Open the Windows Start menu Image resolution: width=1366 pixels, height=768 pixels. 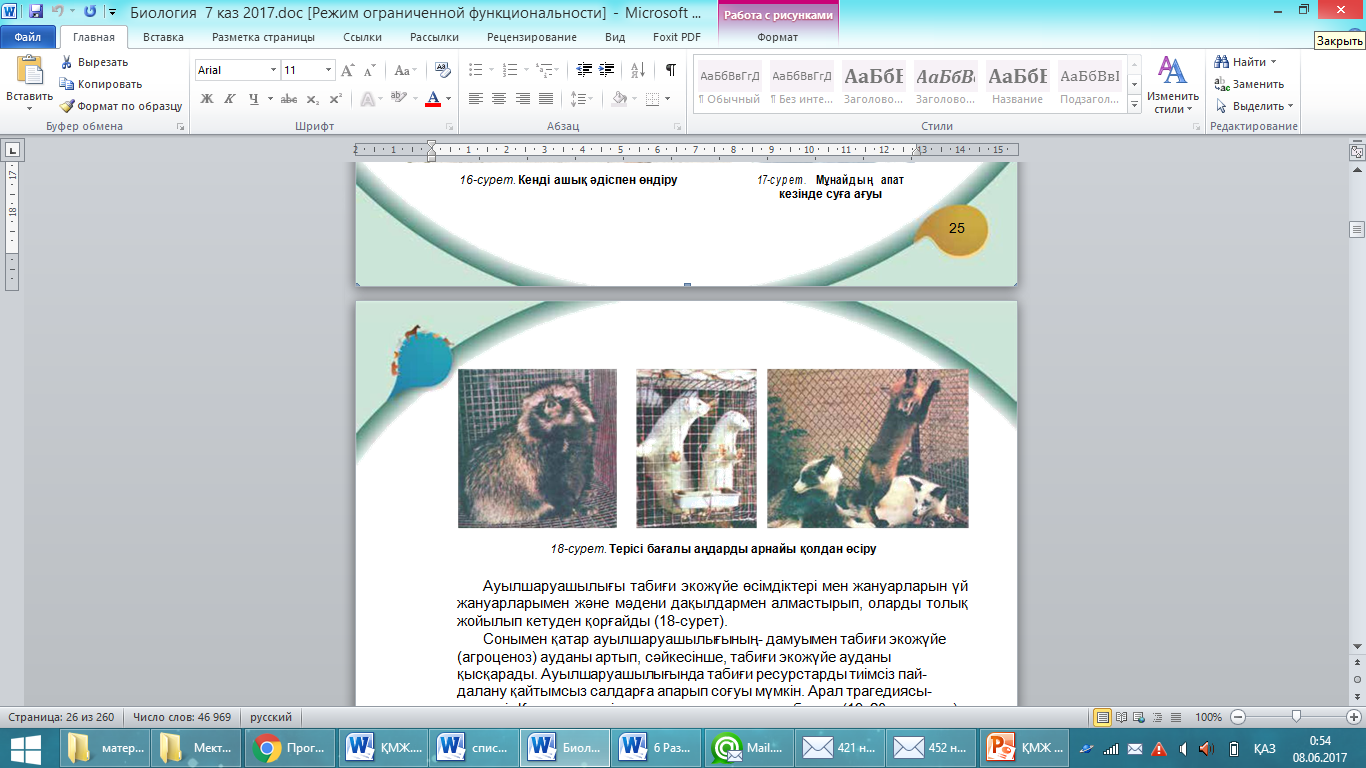tap(25, 747)
